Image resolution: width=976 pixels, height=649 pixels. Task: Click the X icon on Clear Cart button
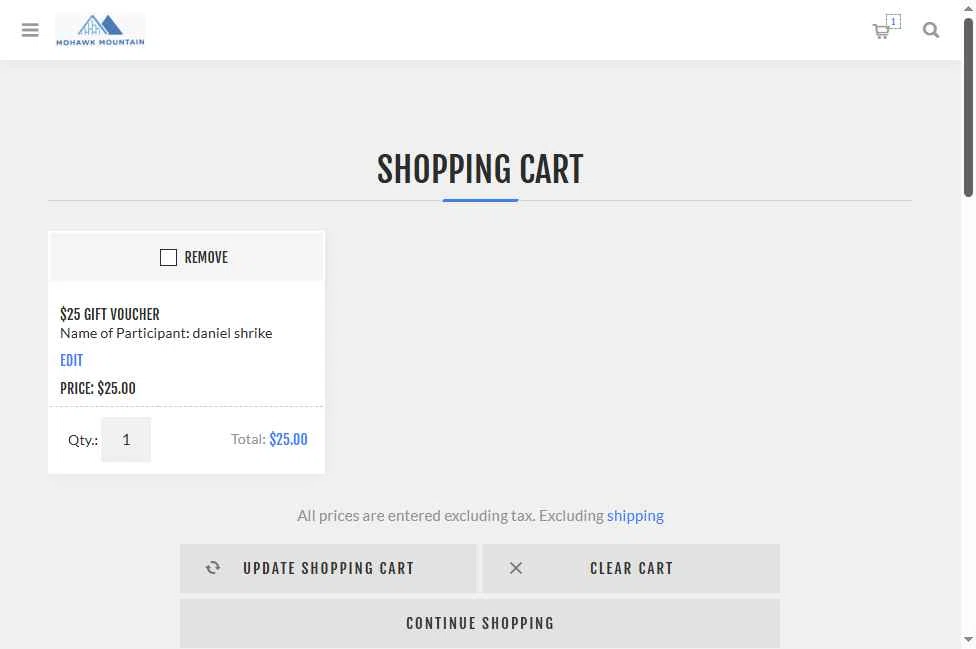[516, 568]
